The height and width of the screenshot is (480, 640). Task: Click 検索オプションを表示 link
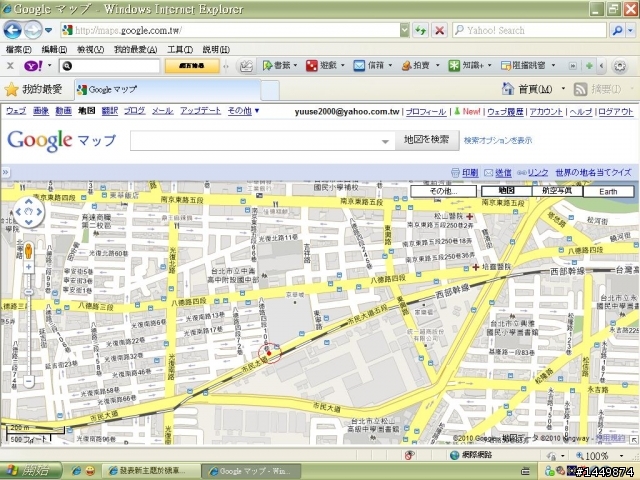[x=498, y=140]
